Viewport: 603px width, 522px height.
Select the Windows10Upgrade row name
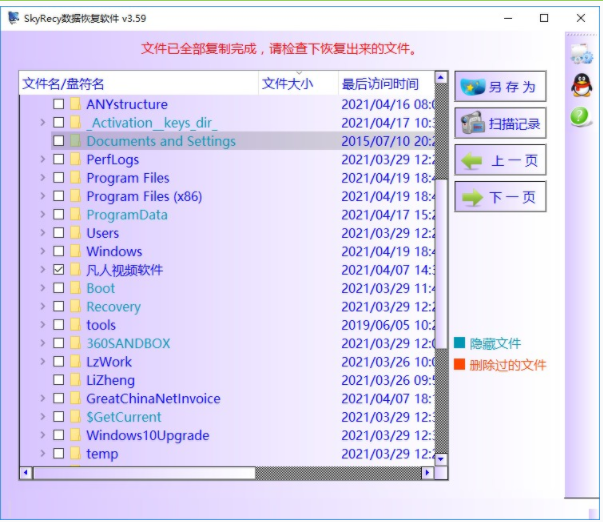[148, 435]
